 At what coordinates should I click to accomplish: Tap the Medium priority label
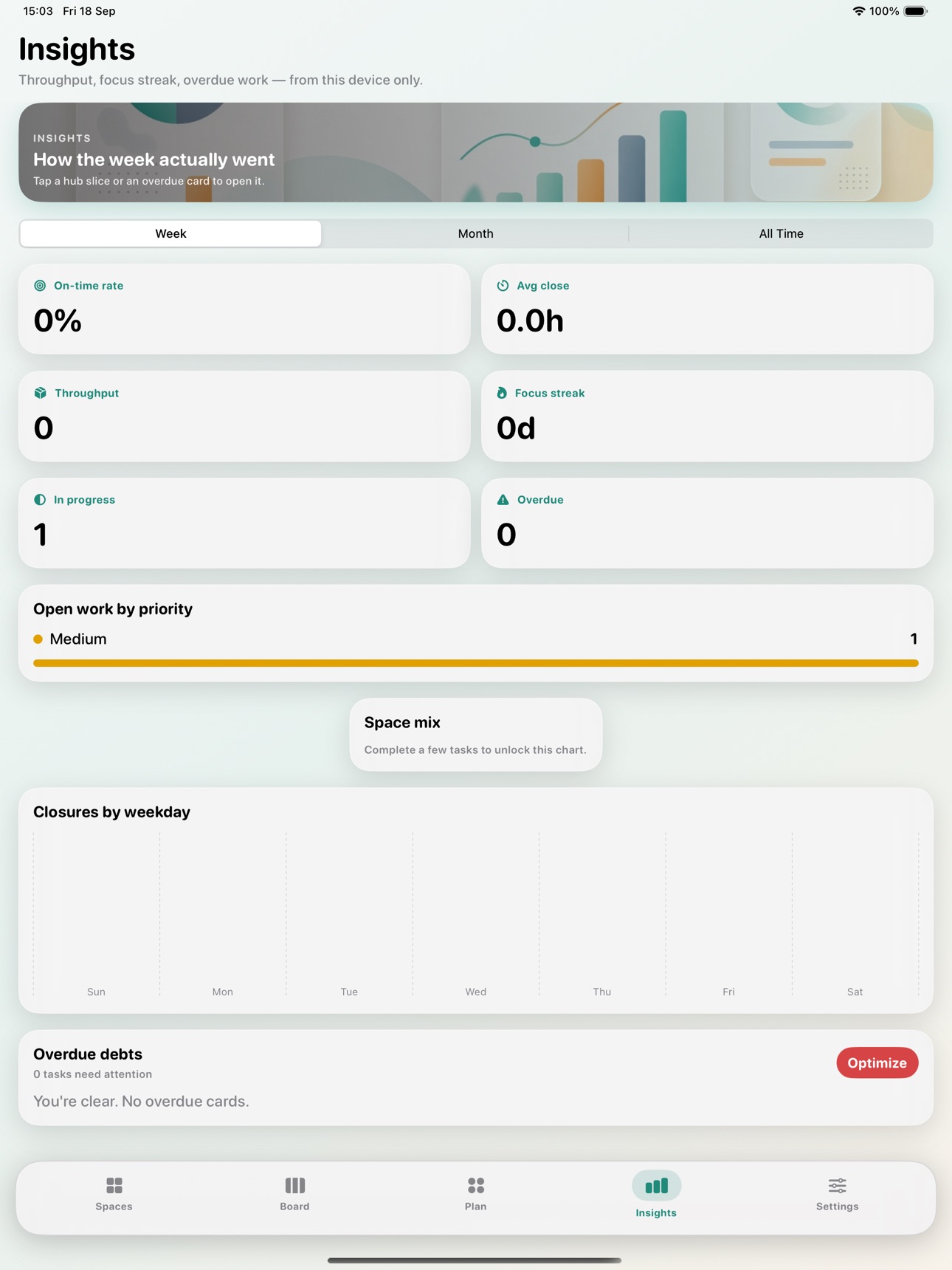[78, 639]
